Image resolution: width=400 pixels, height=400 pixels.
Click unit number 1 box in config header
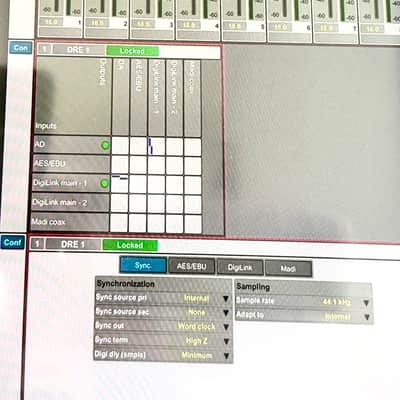37,244
